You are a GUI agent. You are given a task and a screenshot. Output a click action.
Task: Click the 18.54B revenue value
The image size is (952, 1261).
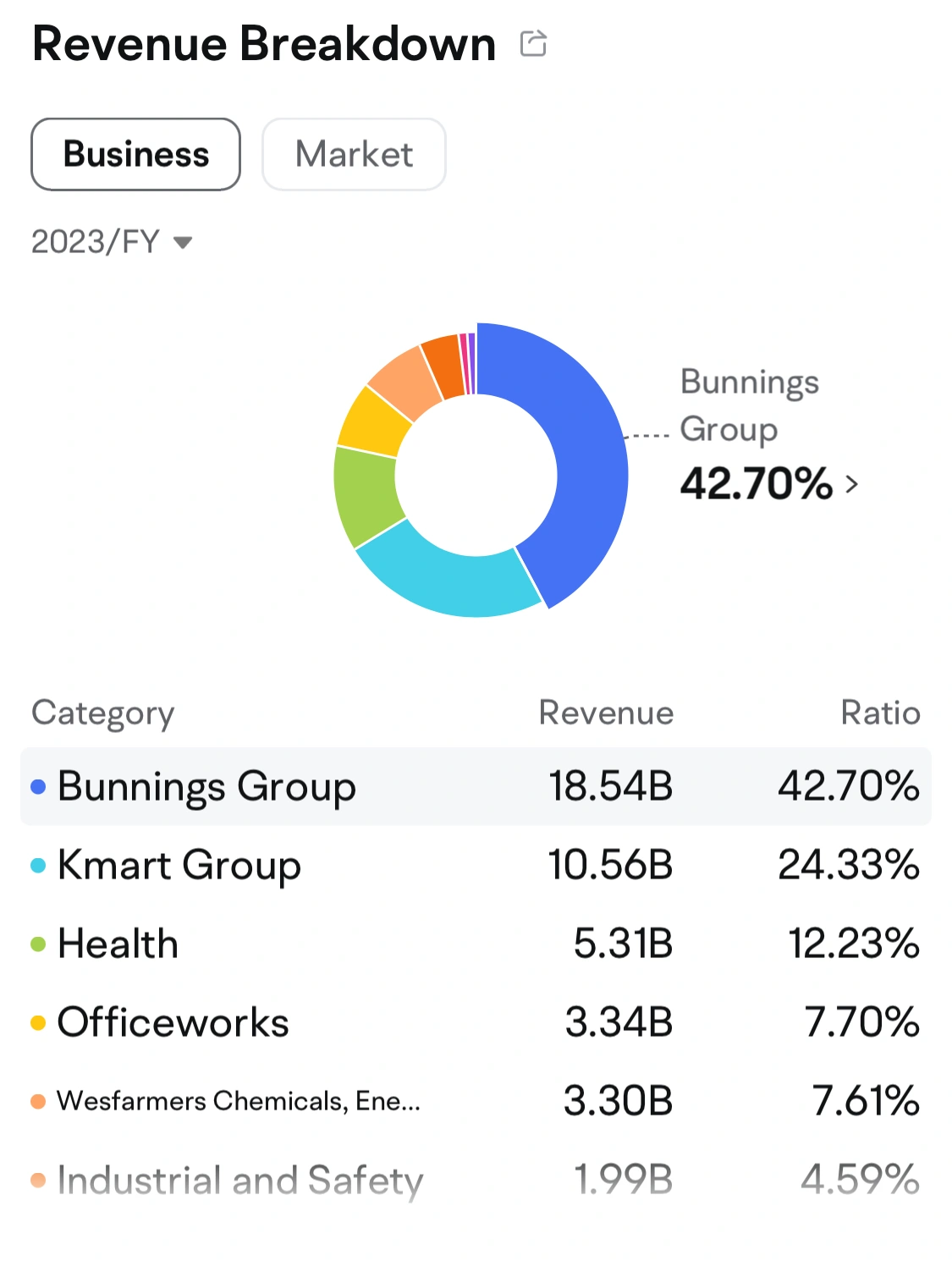(x=610, y=786)
